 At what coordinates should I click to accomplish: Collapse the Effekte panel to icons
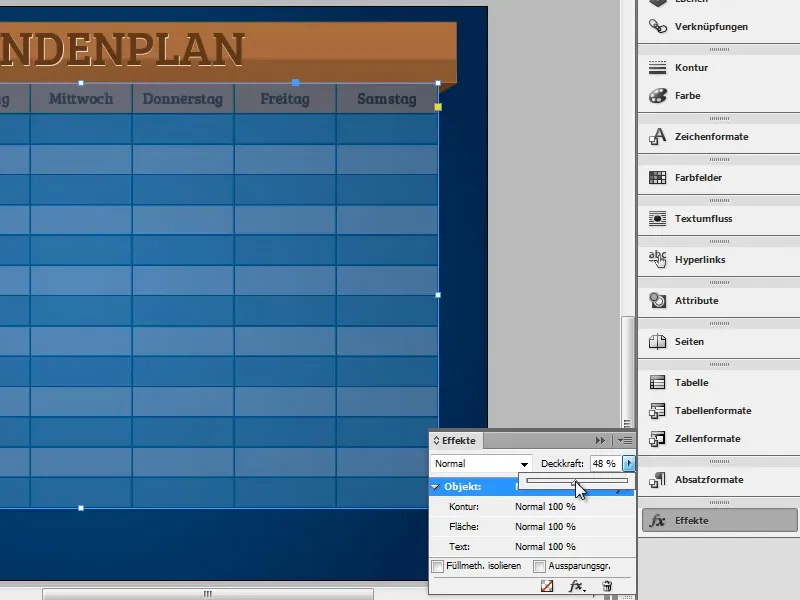click(x=600, y=440)
